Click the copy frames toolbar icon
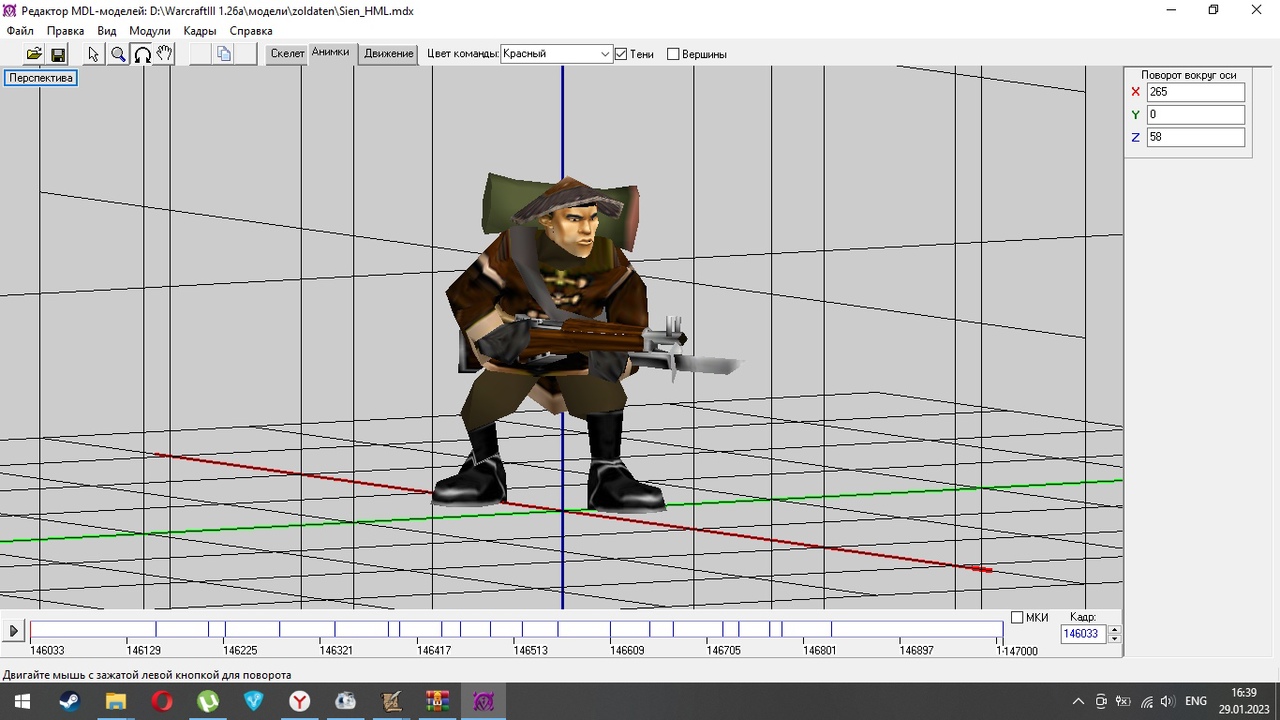 (224, 54)
